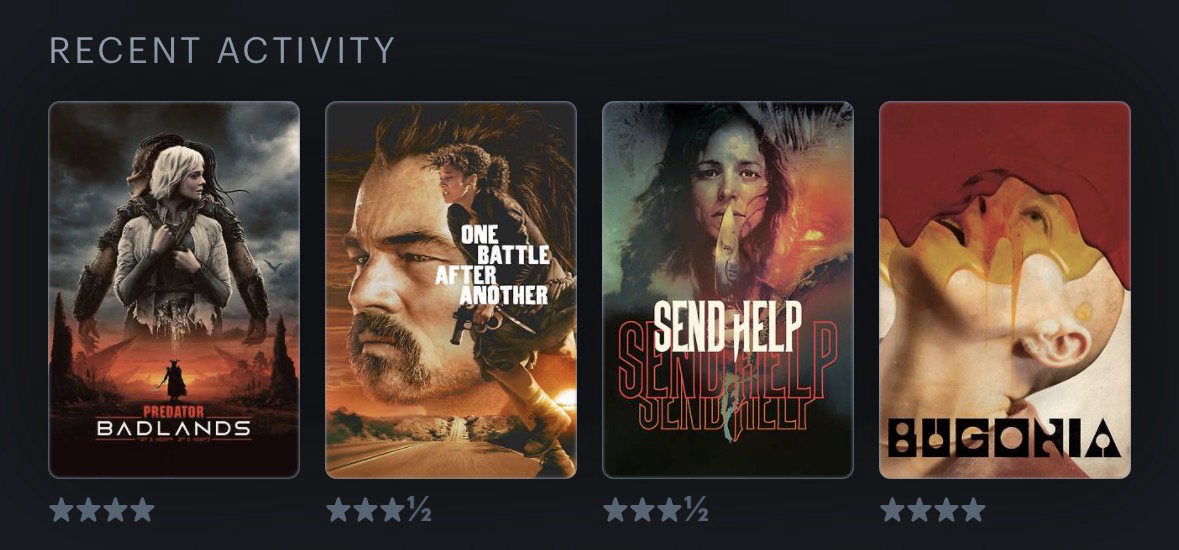Click the second star beneath Send Help

pyautogui.click(x=642, y=509)
